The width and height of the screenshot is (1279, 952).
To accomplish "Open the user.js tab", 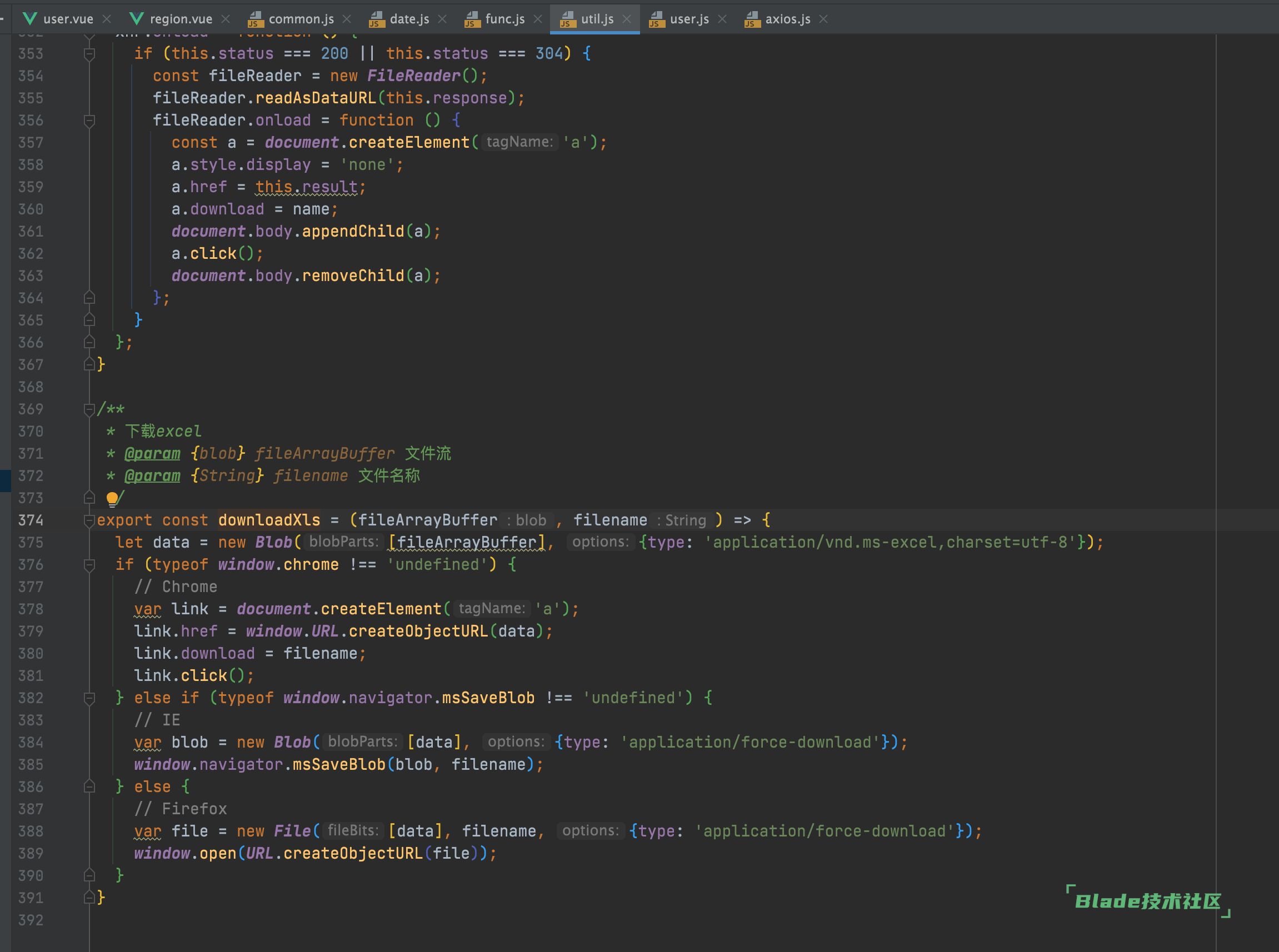I will click(689, 19).
